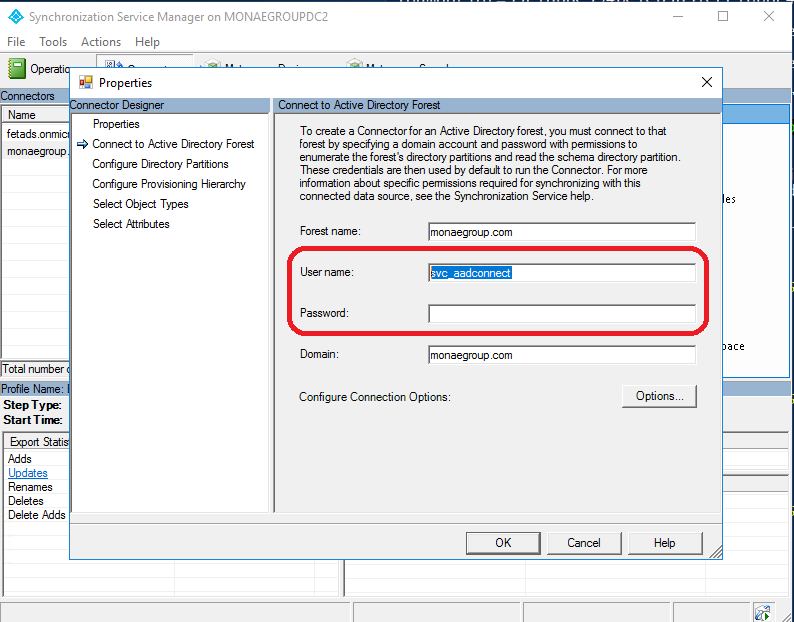Go to Select Object Types page
The width and height of the screenshot is (794, 622).
click(x=140, y=204)
